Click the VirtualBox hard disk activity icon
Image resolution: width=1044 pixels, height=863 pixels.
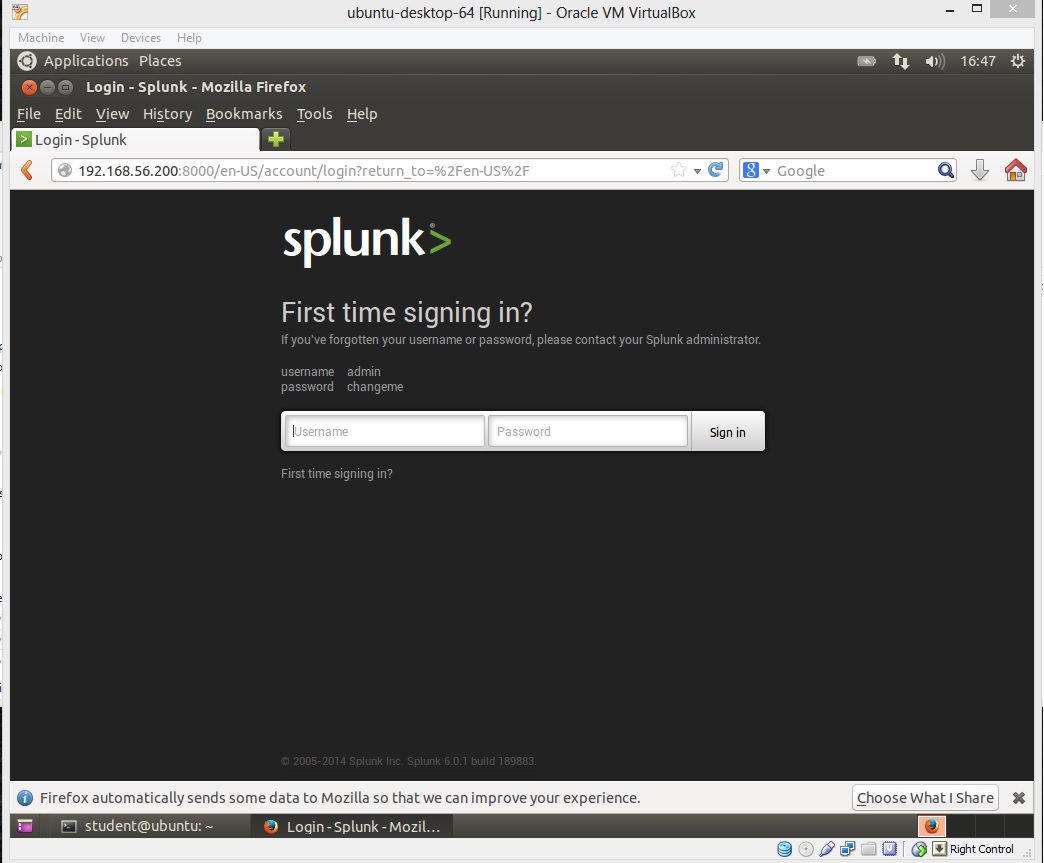coord(784,849)
